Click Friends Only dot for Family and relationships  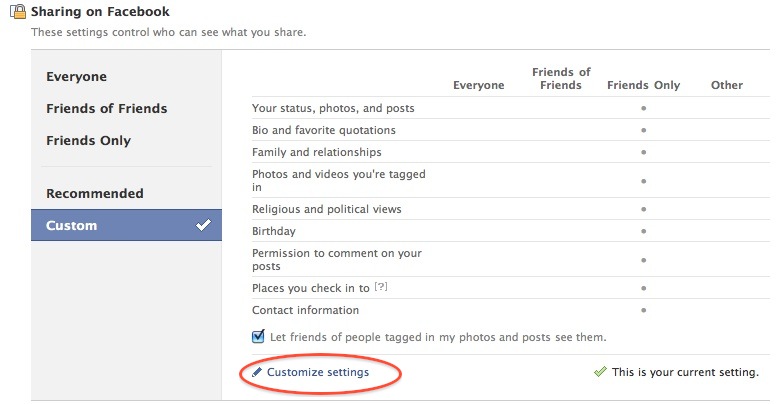644,152
